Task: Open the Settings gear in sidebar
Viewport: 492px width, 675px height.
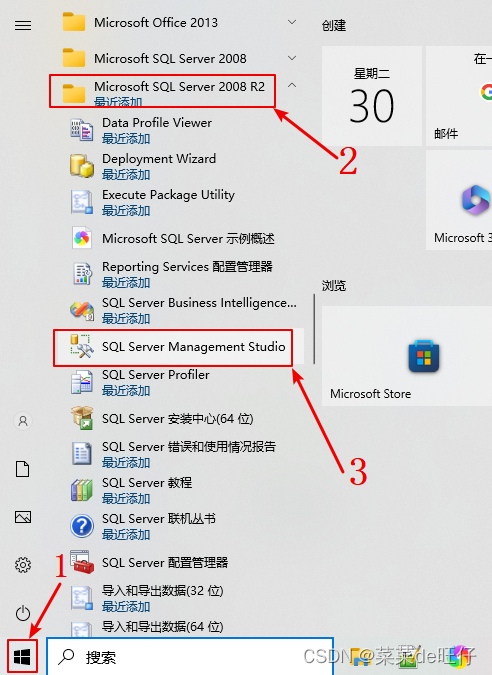Action: pyautogui.click(x=23, y=565)
